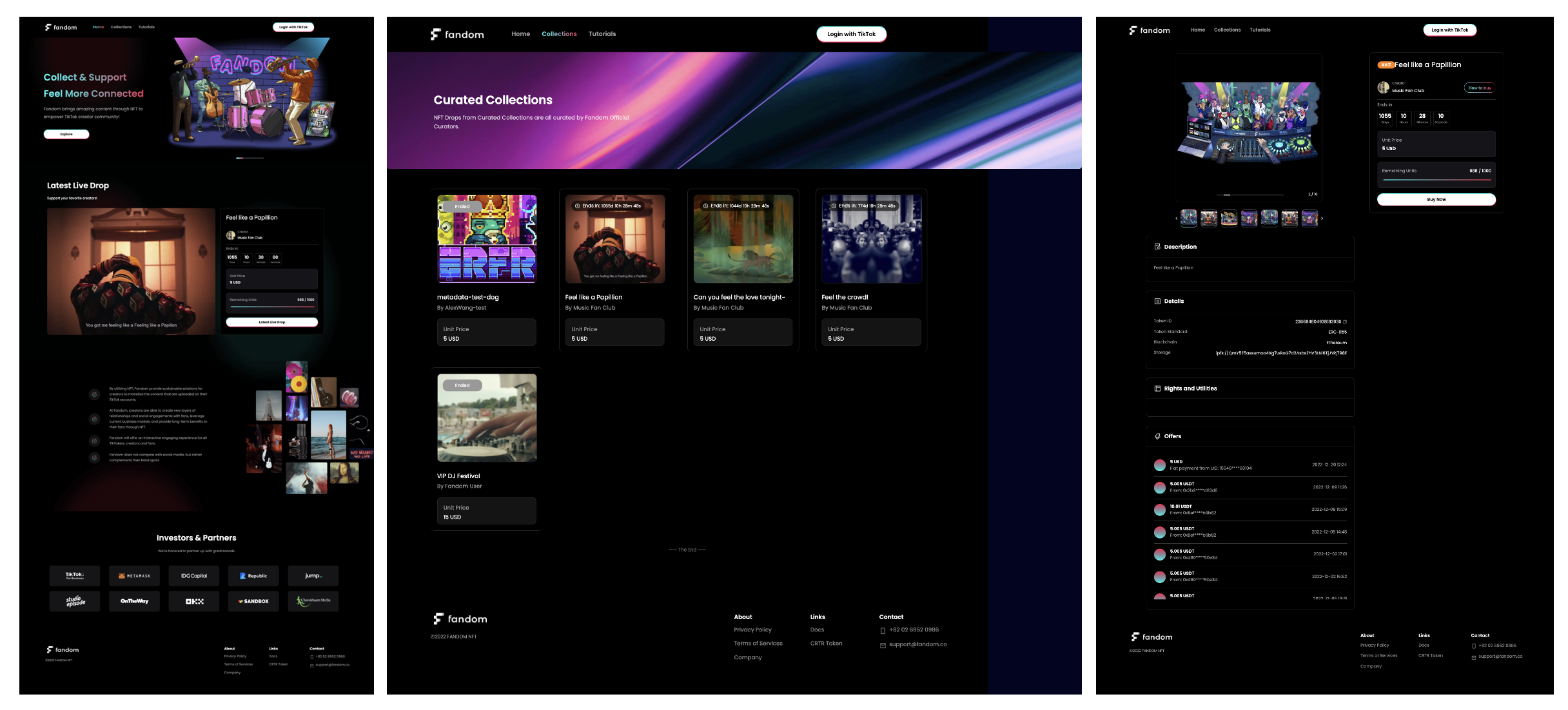
Task: Open the Docs link in the Collections page footer
Action: pos(817,630)
